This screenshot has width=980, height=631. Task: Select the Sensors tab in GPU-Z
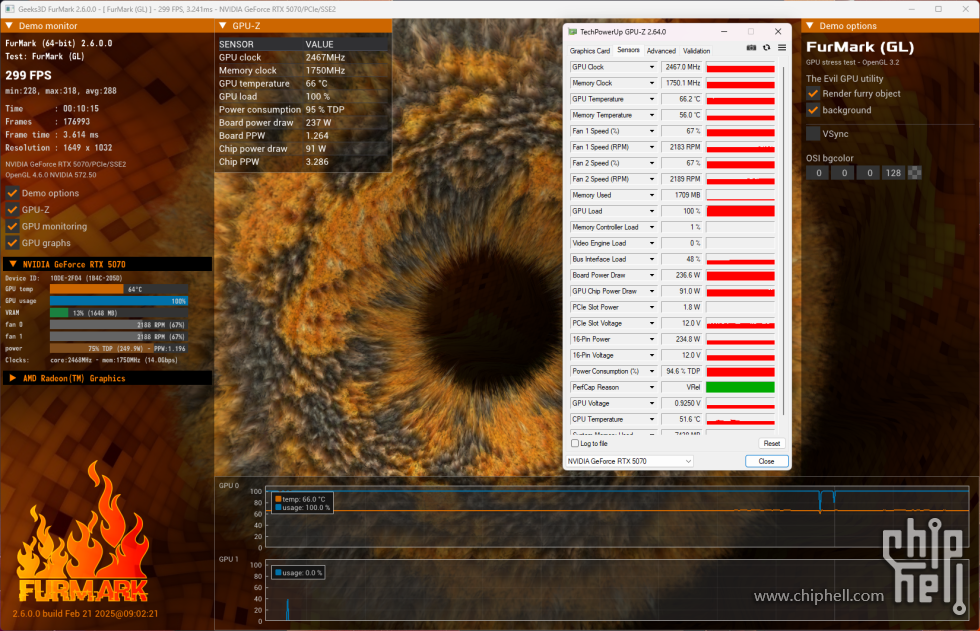(x=628, y=50)
